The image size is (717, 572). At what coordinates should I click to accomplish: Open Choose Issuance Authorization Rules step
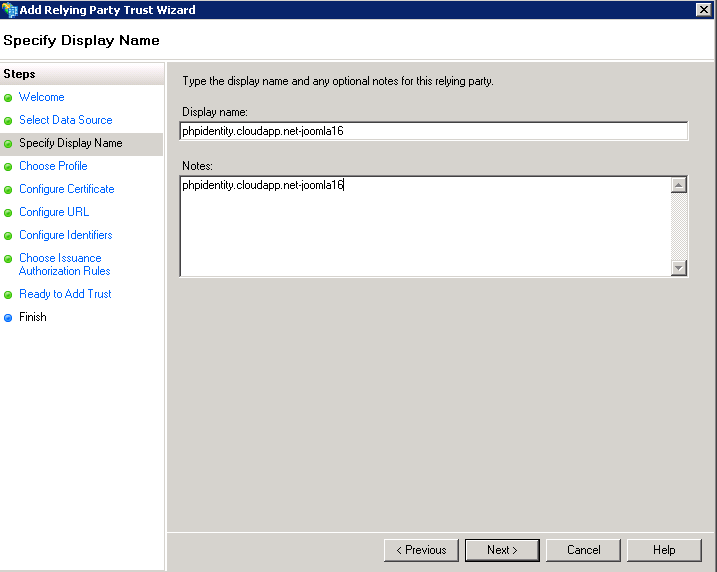[x=64, y=264]
